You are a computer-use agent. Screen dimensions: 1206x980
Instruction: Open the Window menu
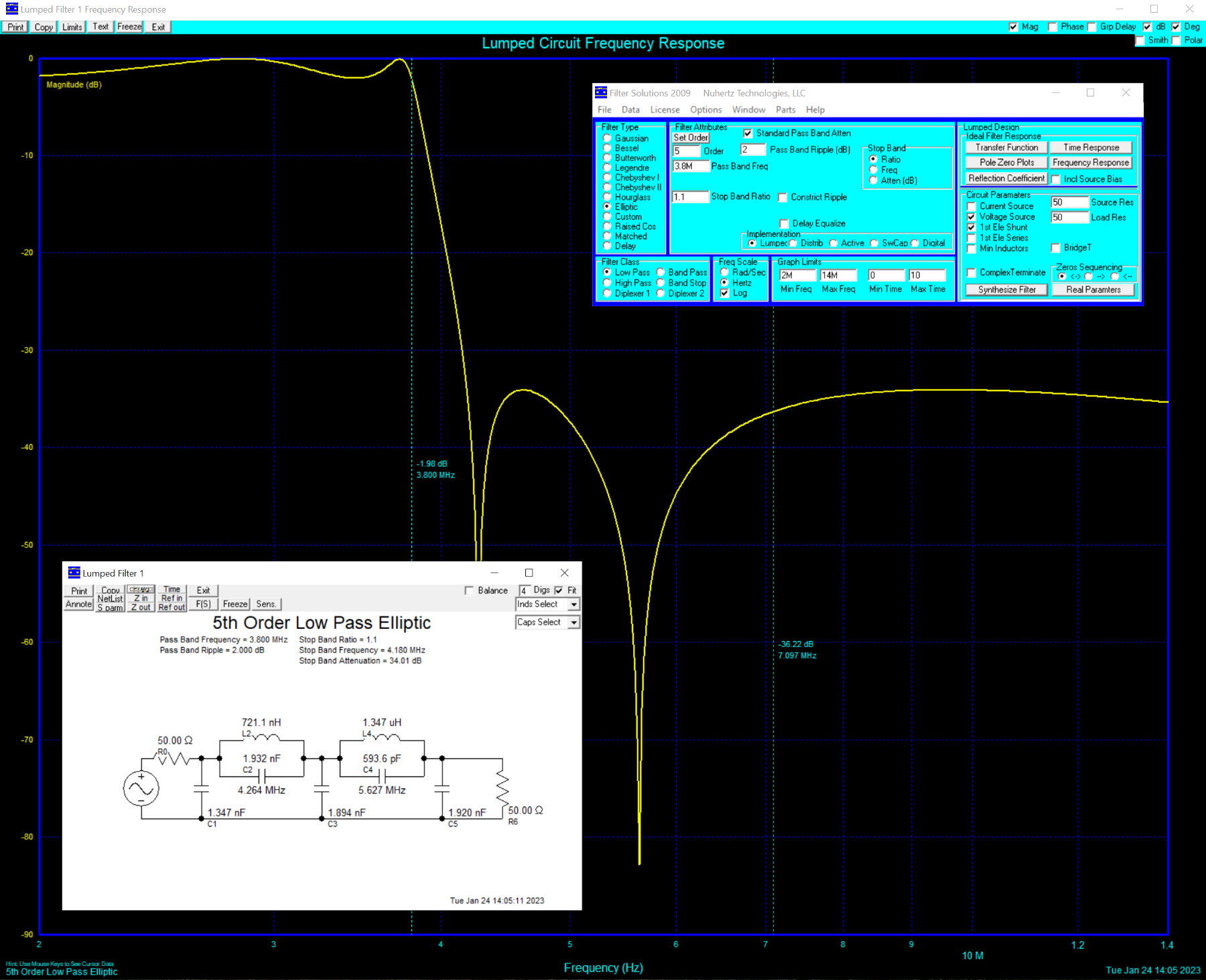748,110
